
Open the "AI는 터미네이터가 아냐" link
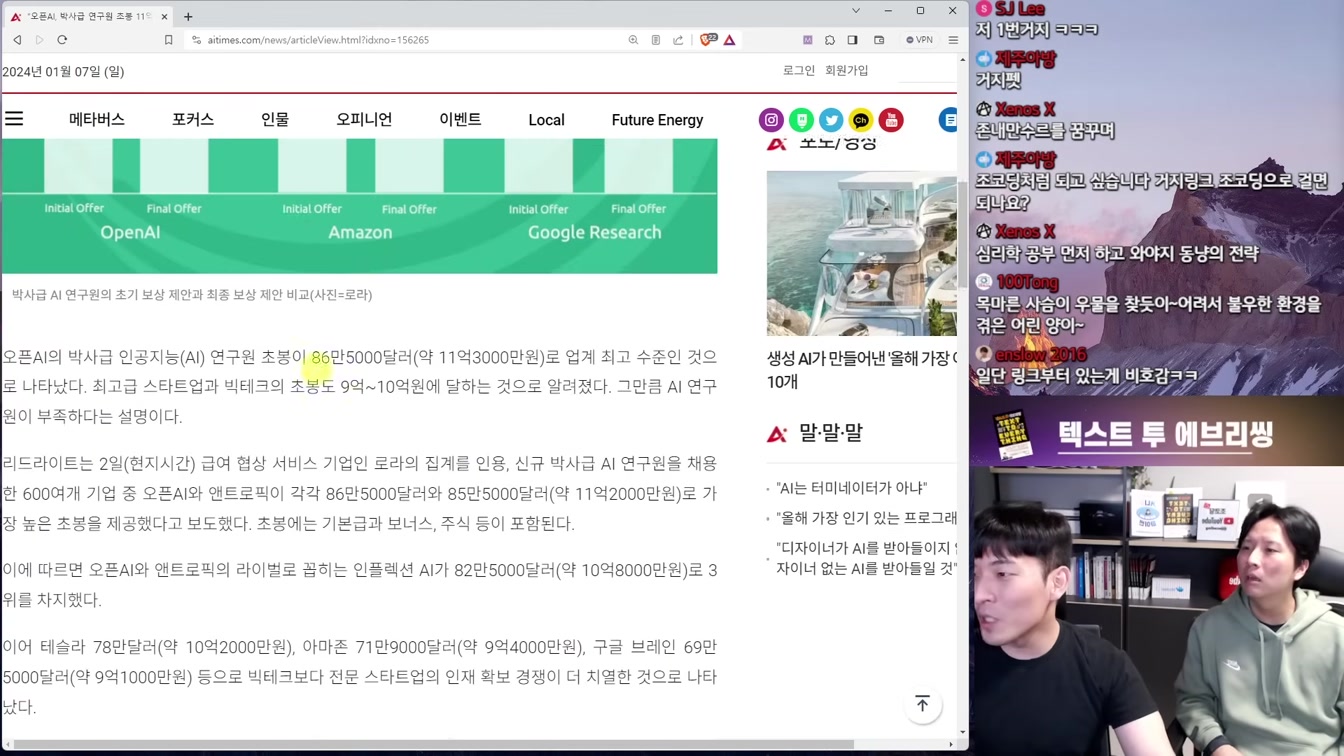(x=852, y=488)
